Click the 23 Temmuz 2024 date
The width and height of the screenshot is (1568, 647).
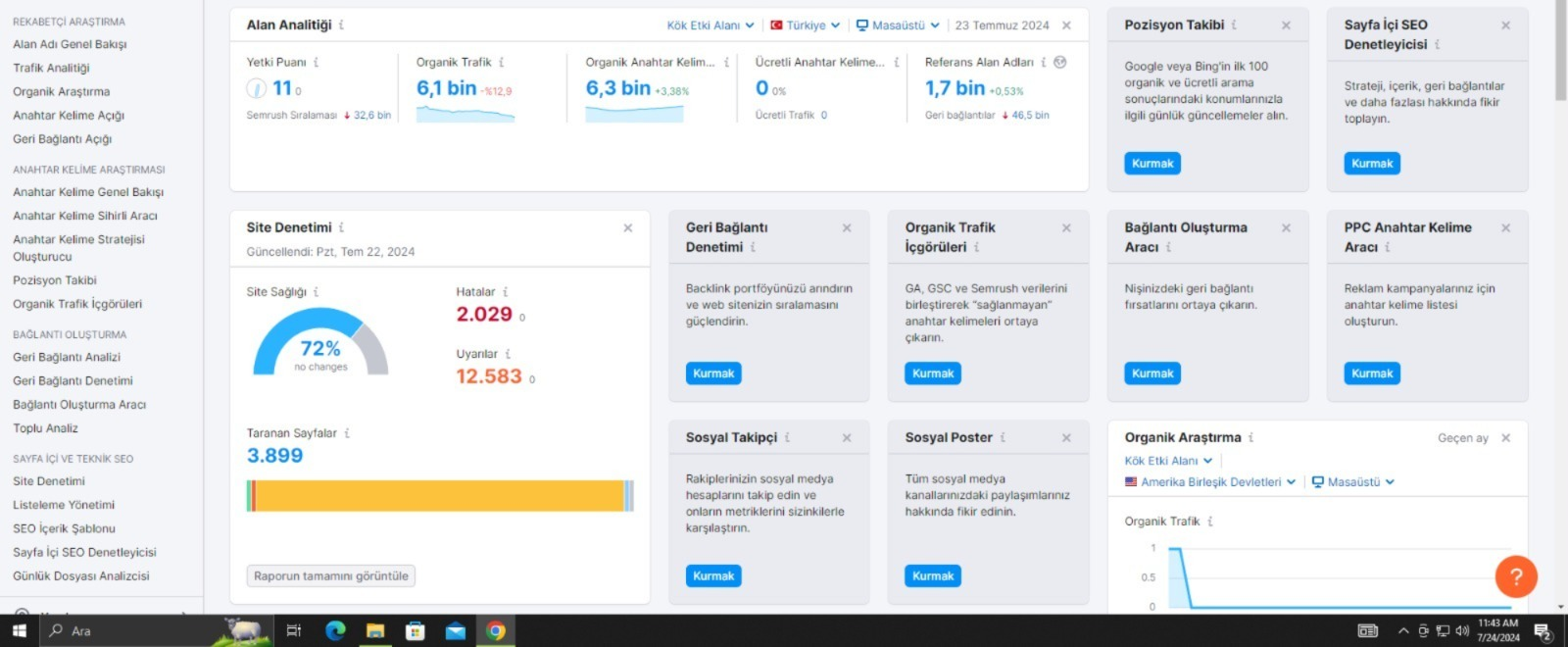(x=1002, y=25)
